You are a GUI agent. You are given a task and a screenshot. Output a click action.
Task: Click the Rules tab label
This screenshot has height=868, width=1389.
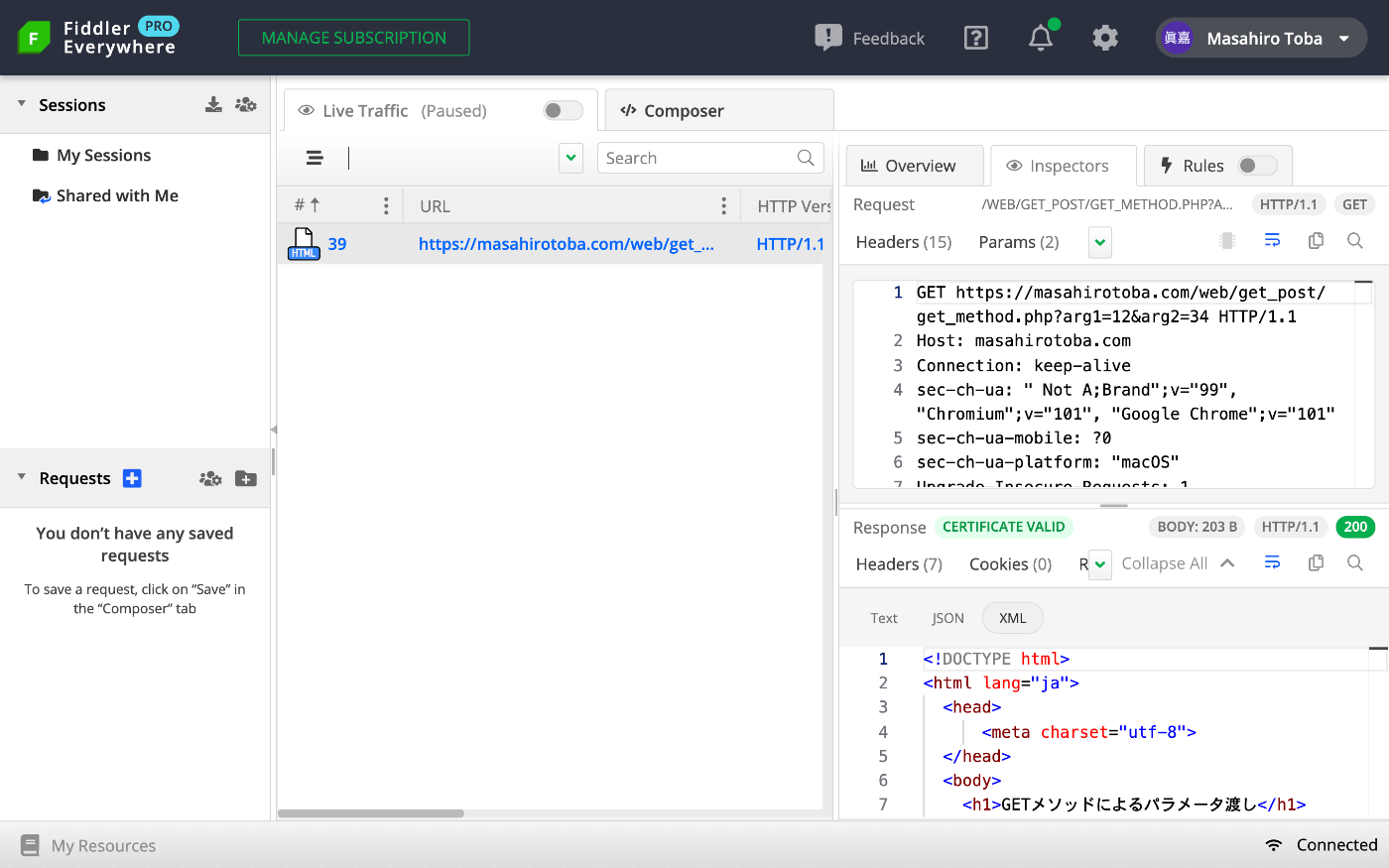[1203, 166]
